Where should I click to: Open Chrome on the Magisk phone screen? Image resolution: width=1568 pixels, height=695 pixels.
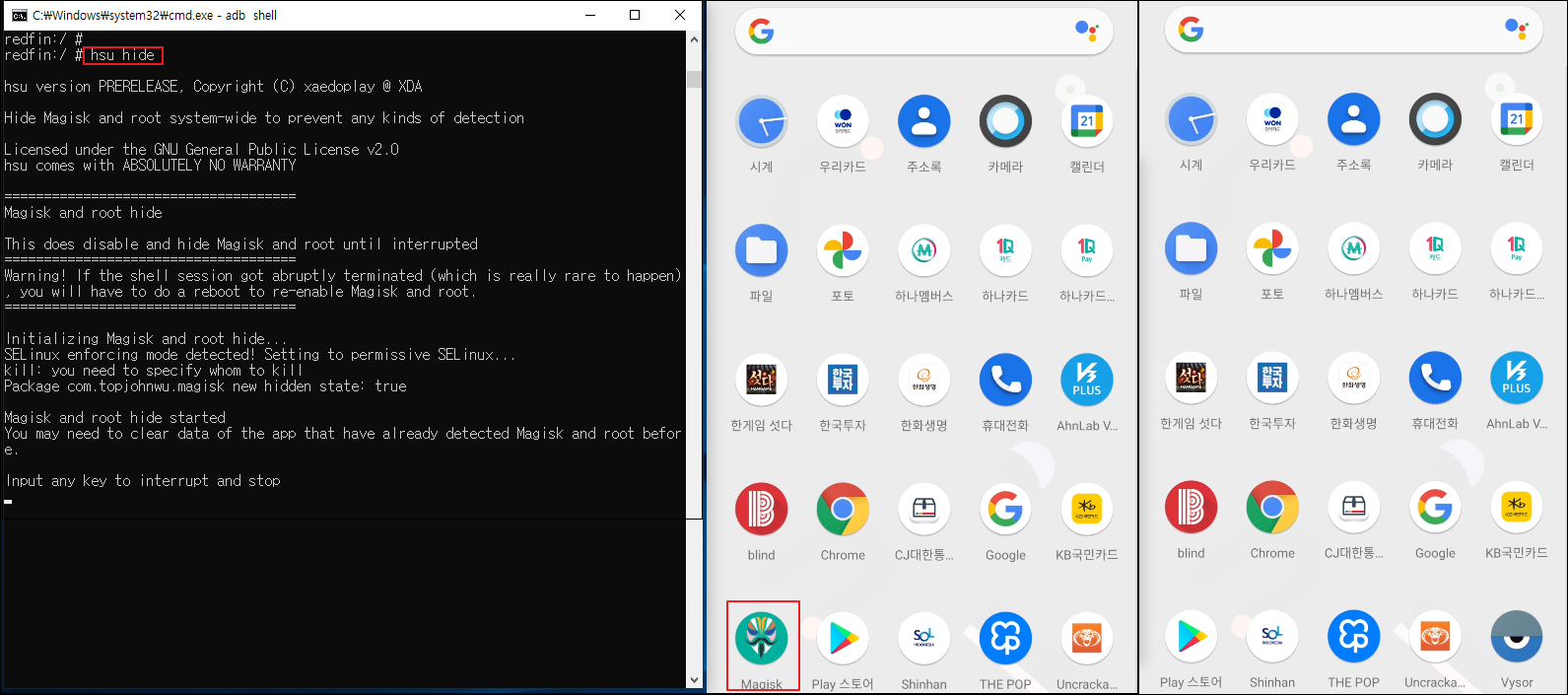tap(843, 509)
